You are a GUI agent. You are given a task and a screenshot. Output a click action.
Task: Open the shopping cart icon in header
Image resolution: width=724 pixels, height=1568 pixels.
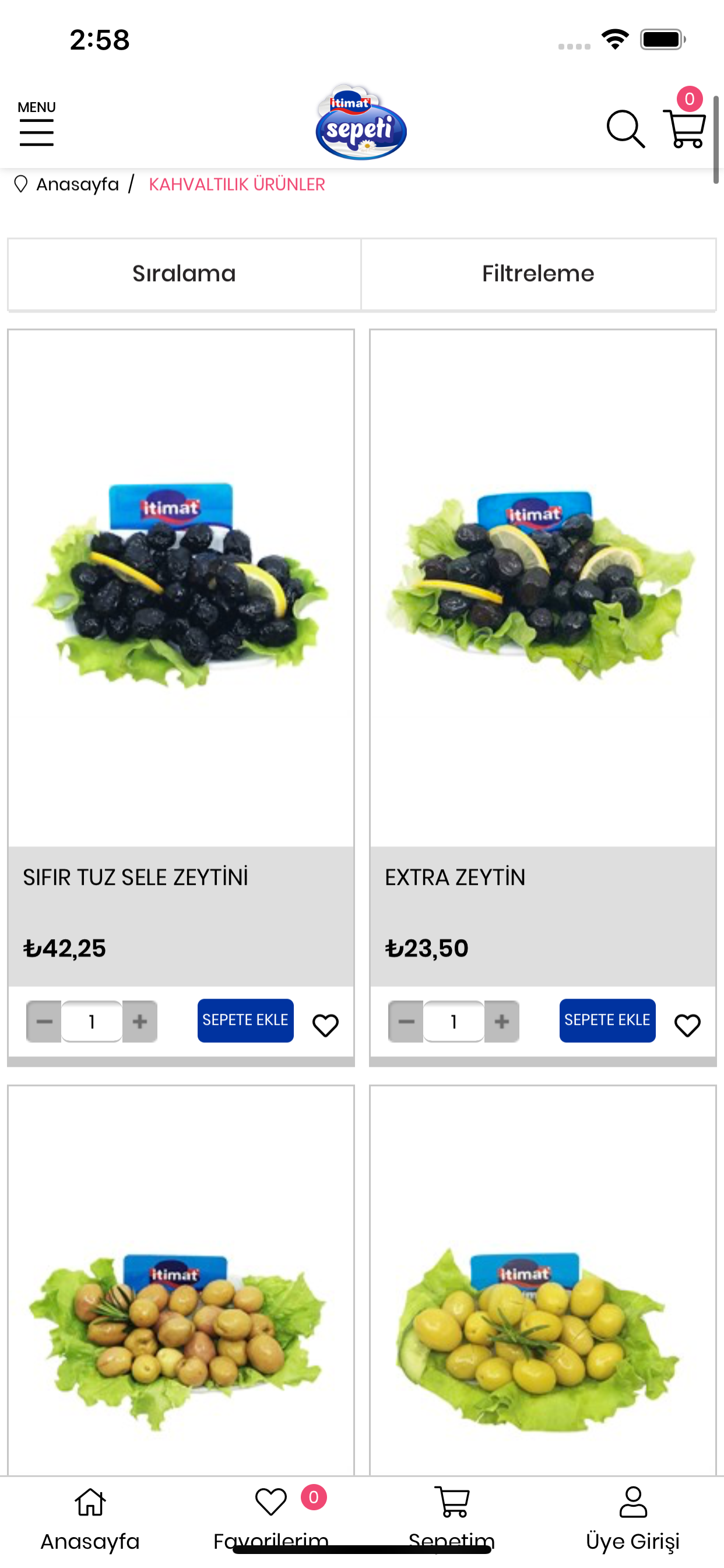pyautogui.click(x=684, y=128)
